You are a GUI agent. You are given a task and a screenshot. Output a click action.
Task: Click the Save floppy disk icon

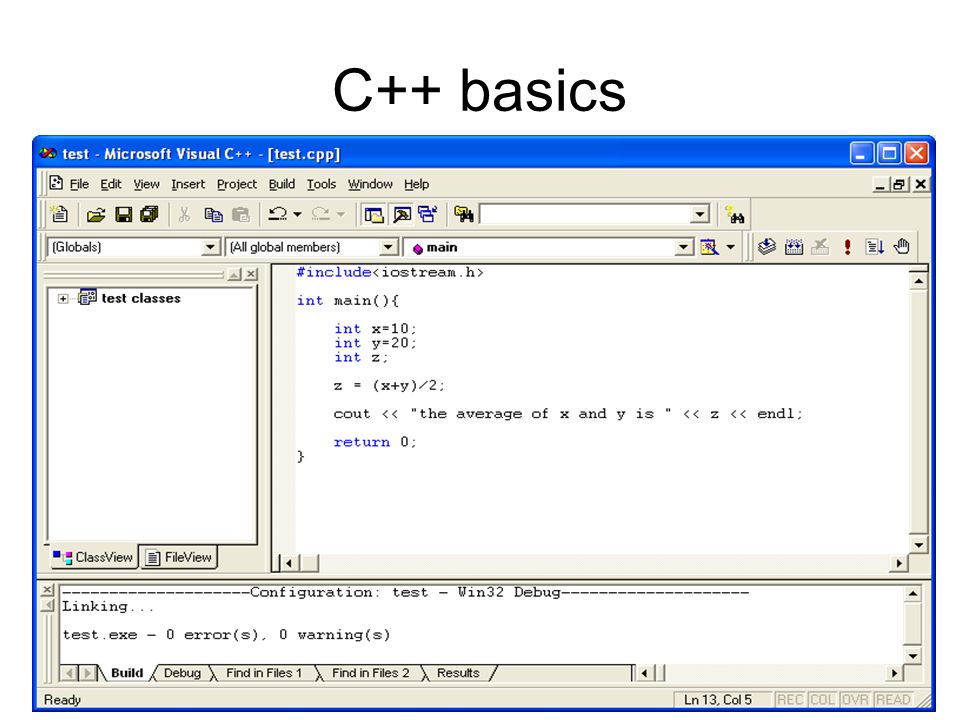point(124,214)
